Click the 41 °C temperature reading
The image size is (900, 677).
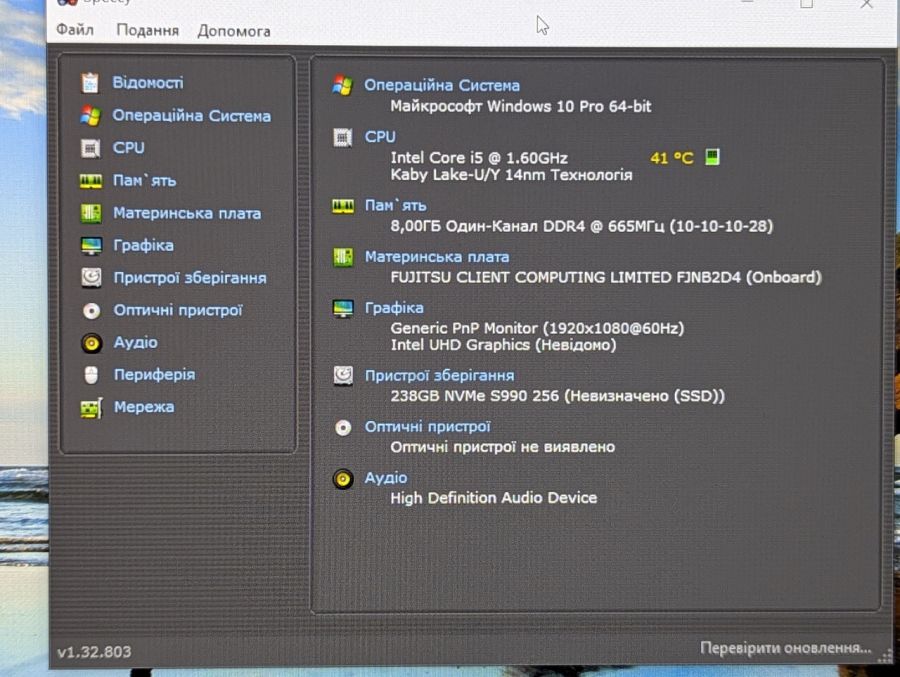point(672,158)
